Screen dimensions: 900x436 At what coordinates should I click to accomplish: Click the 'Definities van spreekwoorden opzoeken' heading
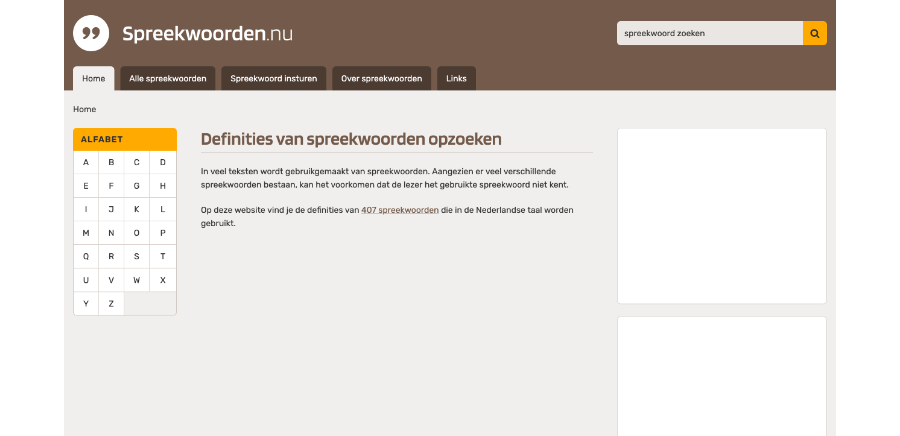click(351, 139)
